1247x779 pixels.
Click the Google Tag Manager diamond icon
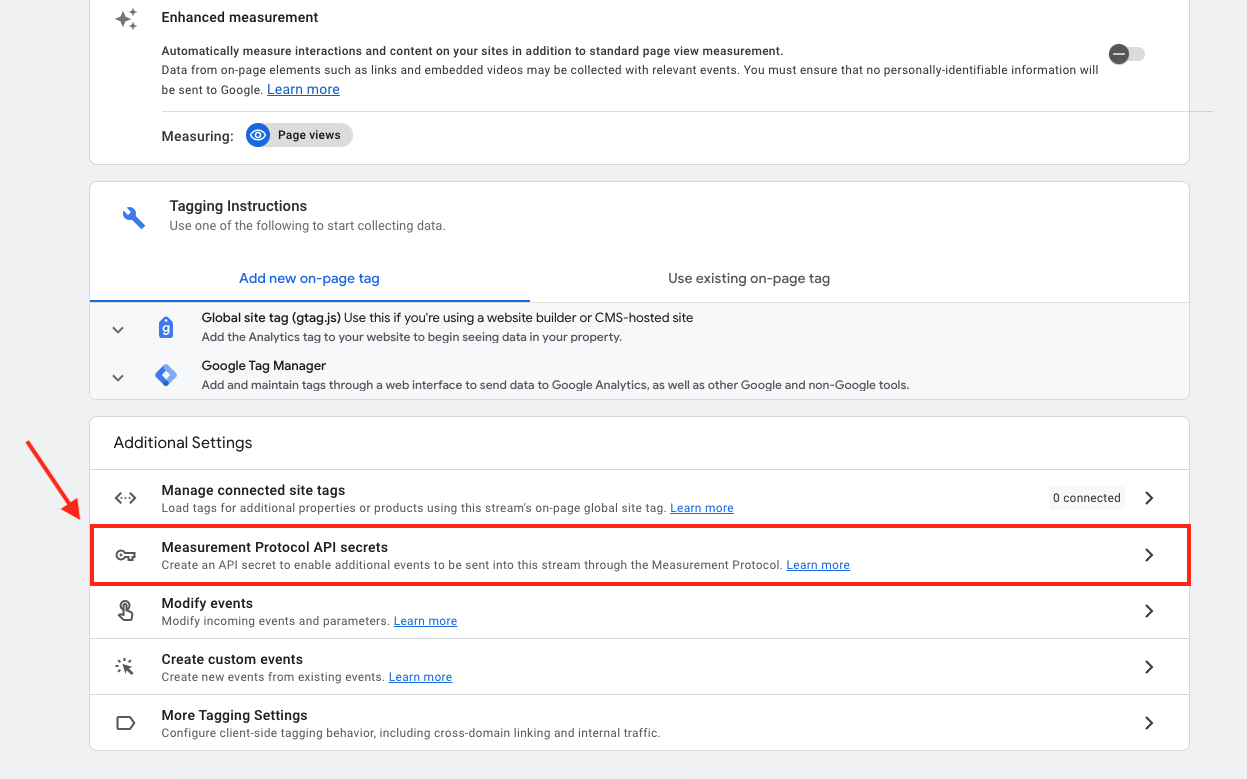[x=166, y=375]
